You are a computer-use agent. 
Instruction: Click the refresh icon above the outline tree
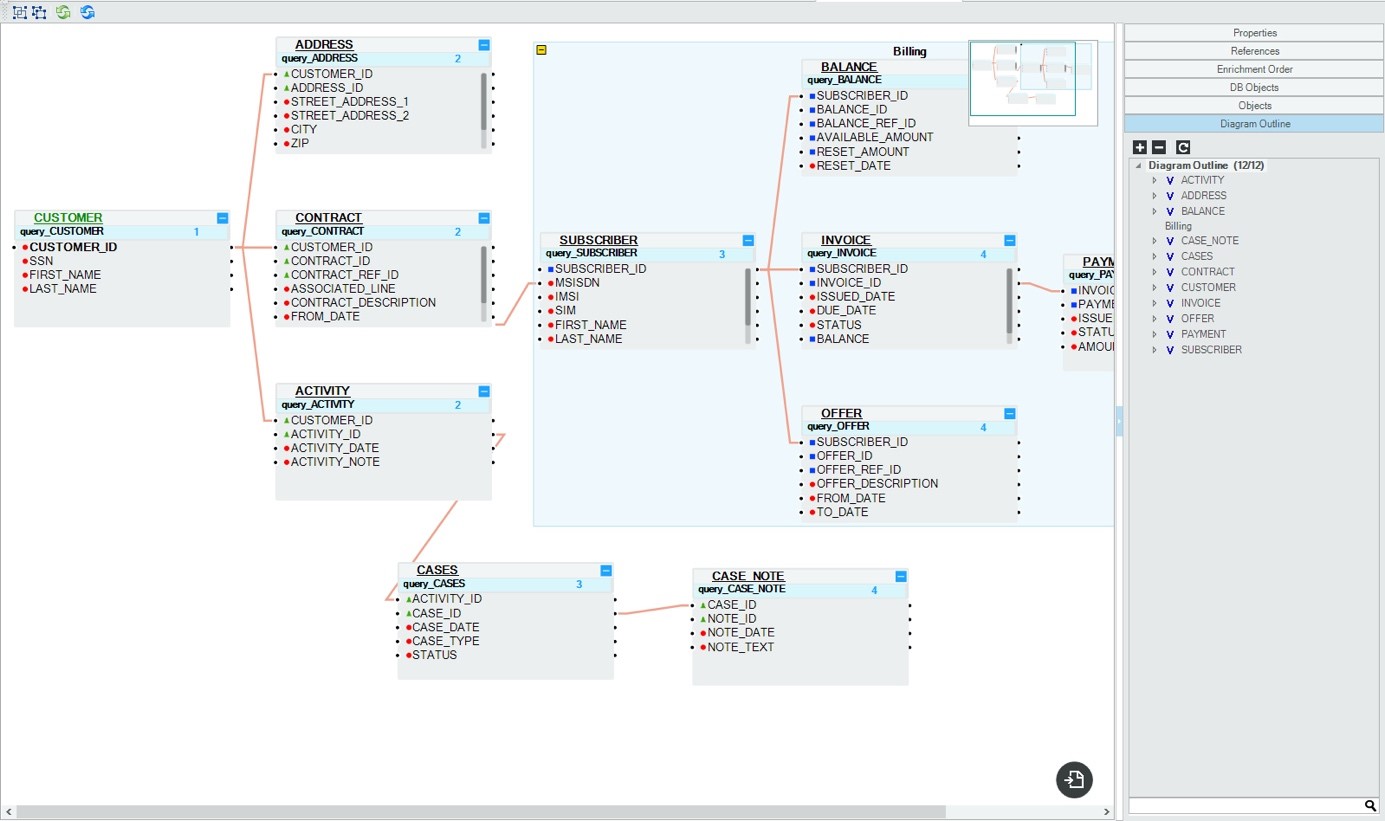(x=1183, y=147)
